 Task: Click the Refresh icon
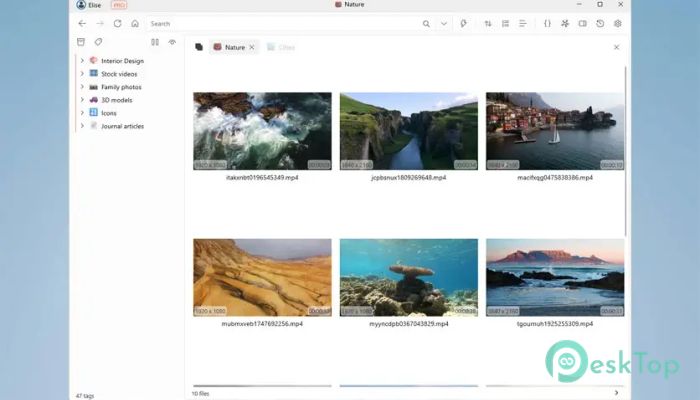point(117,23)
